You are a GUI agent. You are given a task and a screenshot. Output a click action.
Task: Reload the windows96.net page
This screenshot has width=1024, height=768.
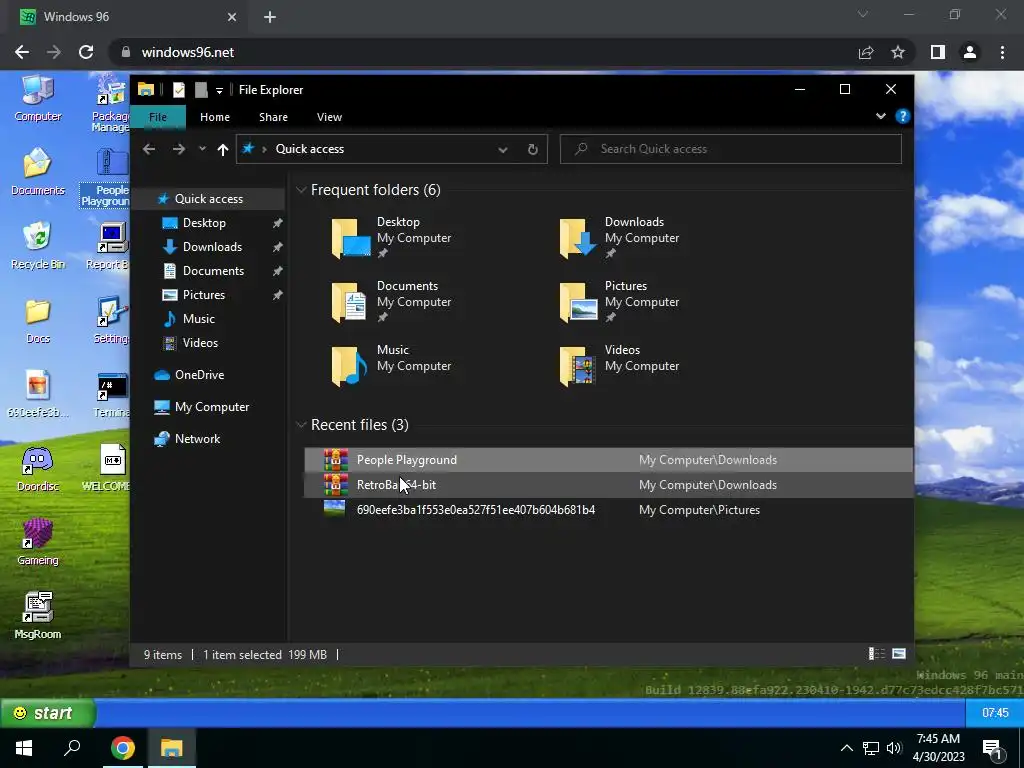click(86, 52)
